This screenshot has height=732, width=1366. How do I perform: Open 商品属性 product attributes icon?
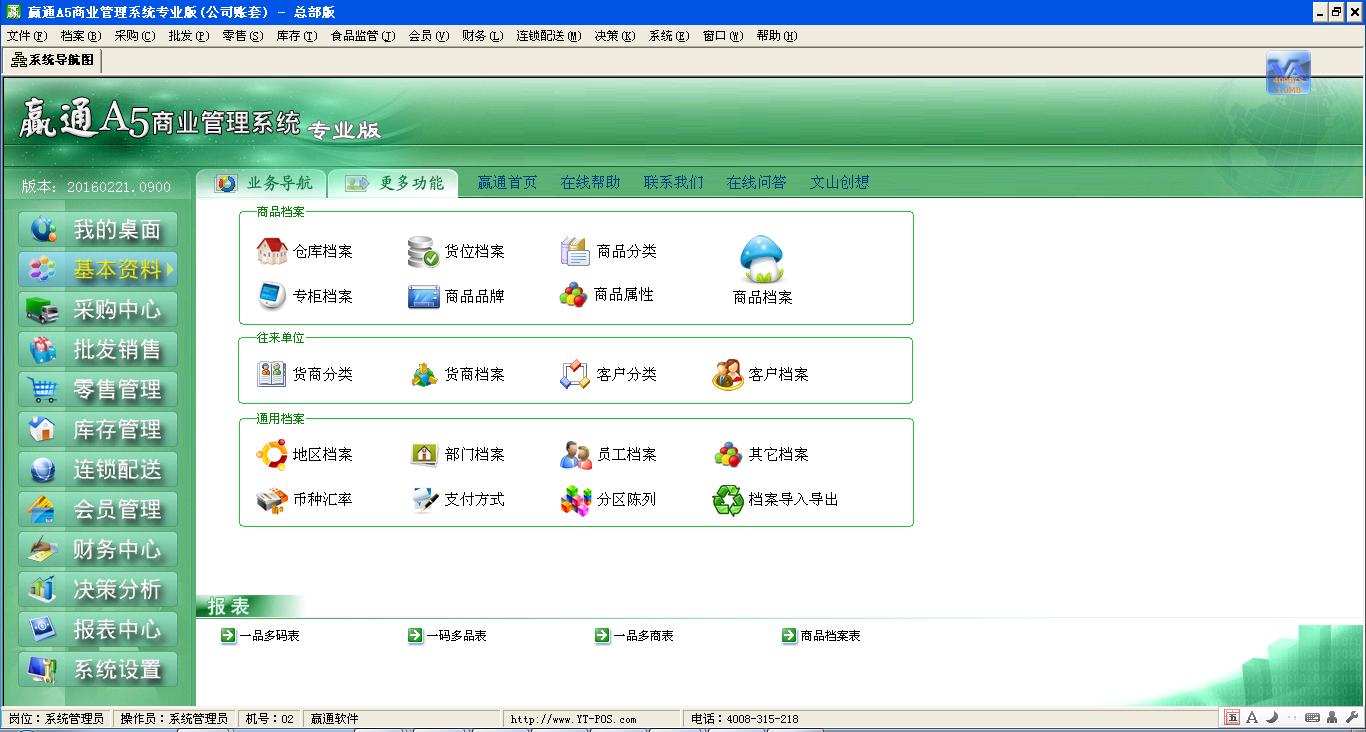(x=574, y=295)
